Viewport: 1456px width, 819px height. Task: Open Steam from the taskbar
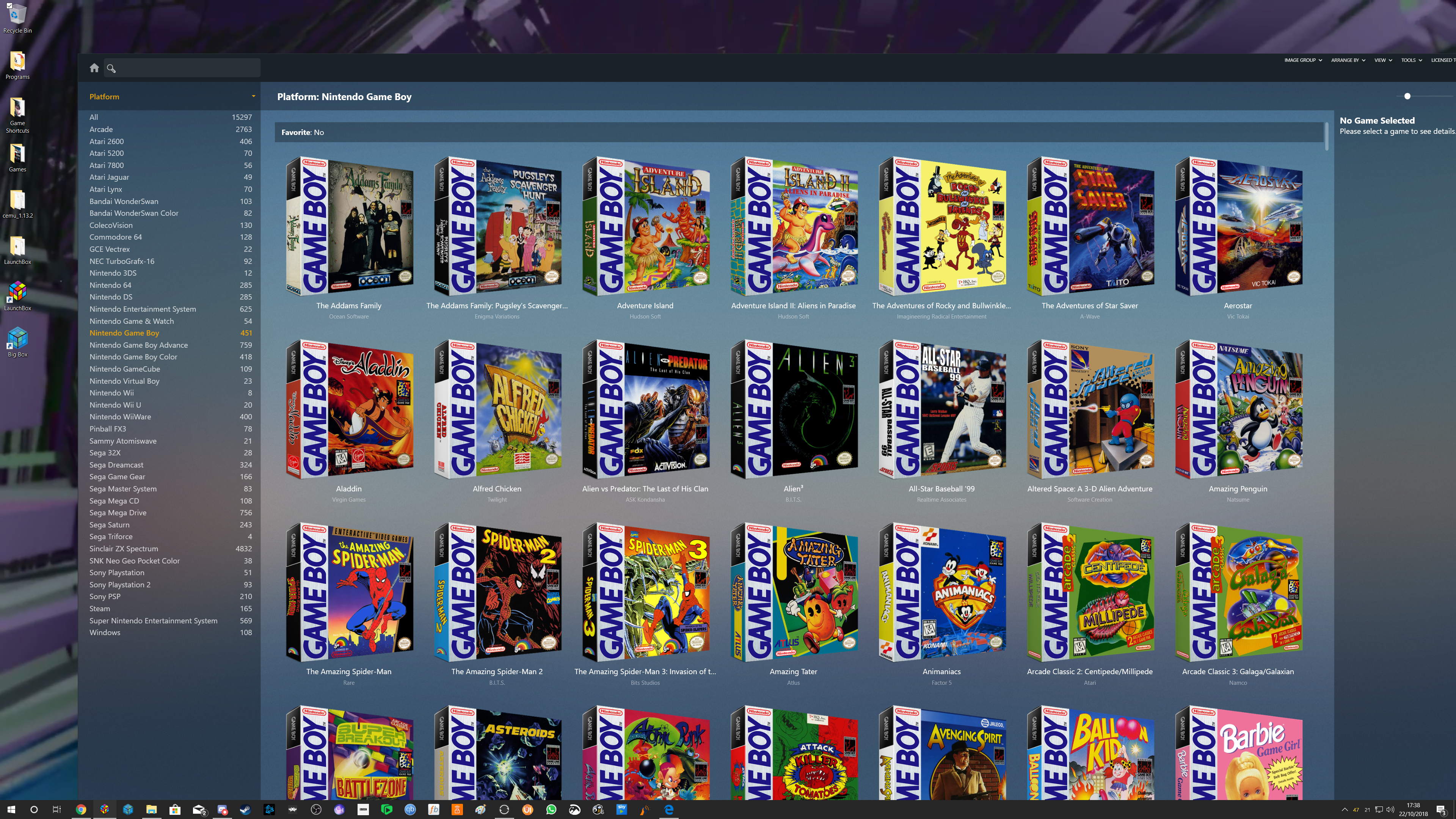pos(245,810)
